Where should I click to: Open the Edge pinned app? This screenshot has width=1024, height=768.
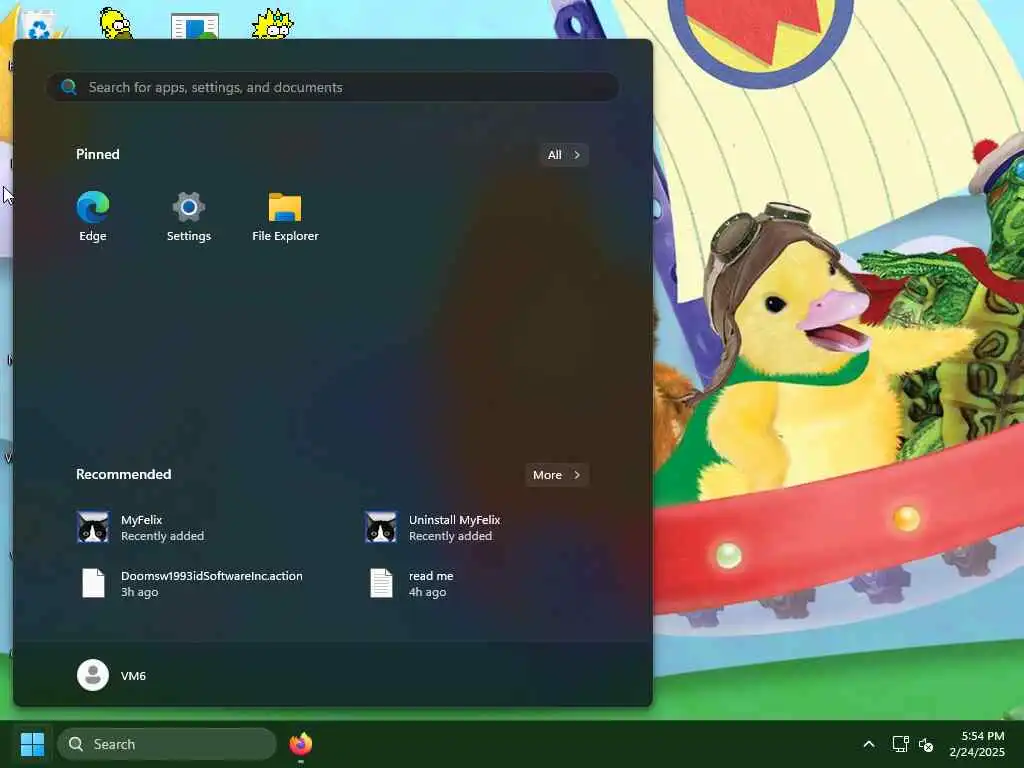(93, 217)
